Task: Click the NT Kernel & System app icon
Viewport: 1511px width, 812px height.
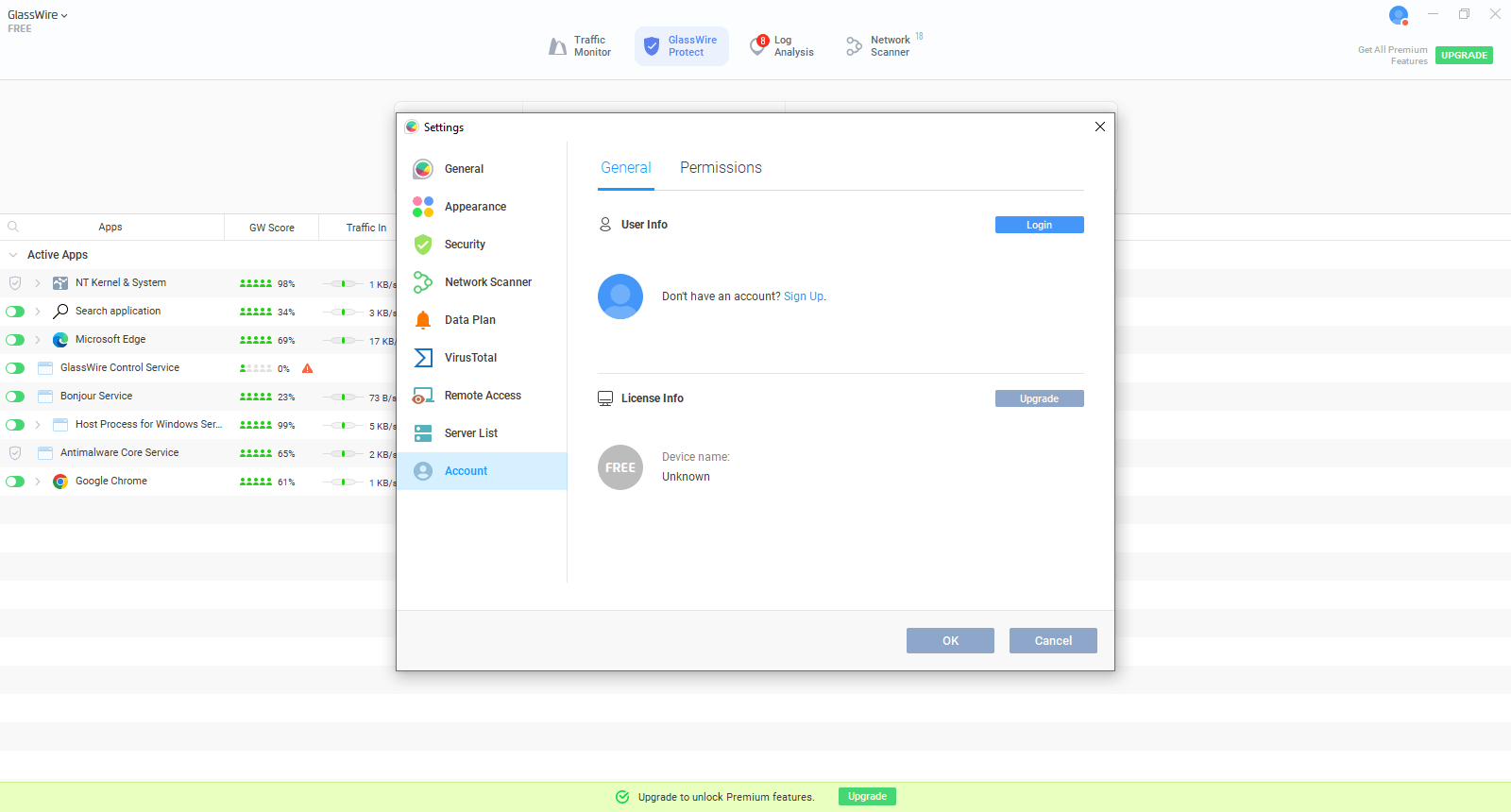Action: pos(60,283)
